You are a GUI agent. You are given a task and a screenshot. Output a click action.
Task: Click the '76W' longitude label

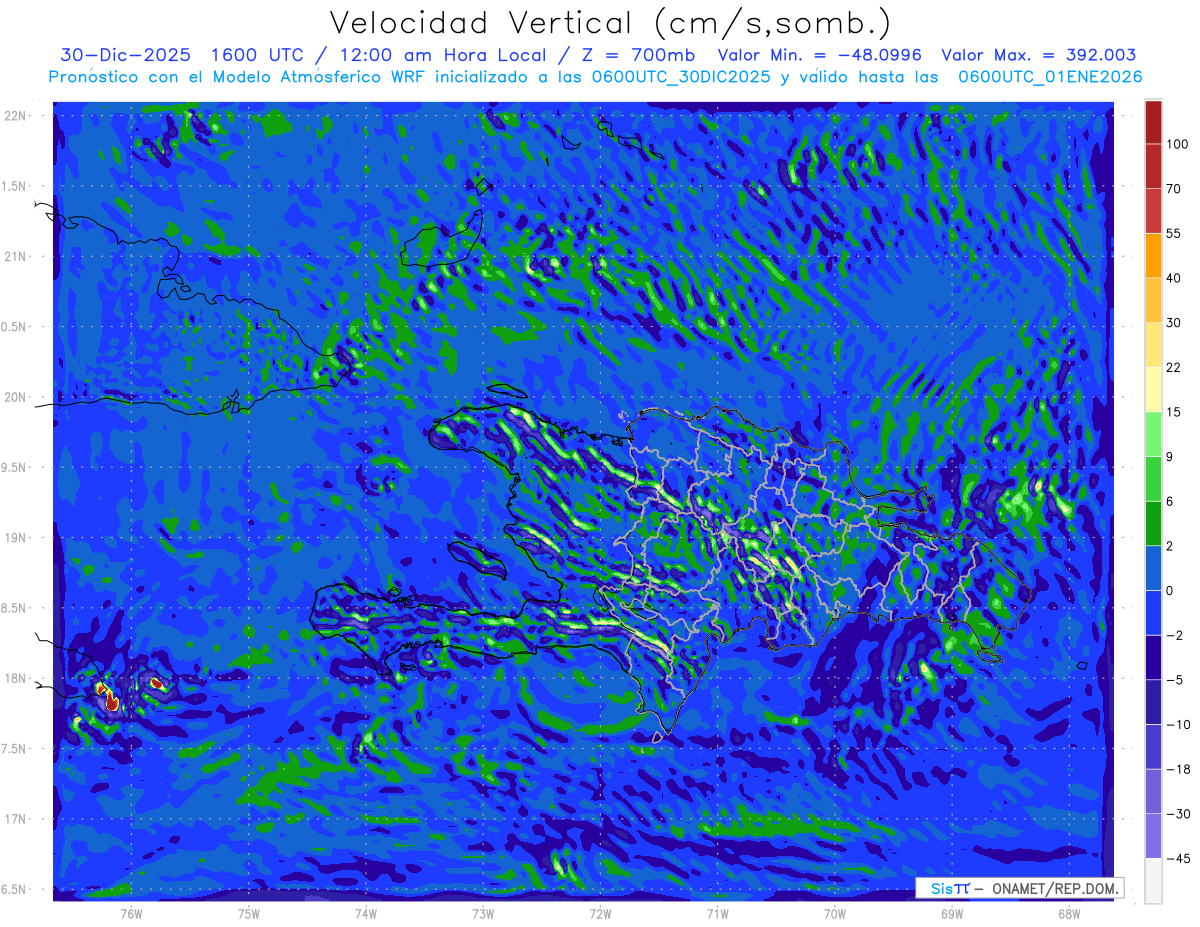(131, 913)
